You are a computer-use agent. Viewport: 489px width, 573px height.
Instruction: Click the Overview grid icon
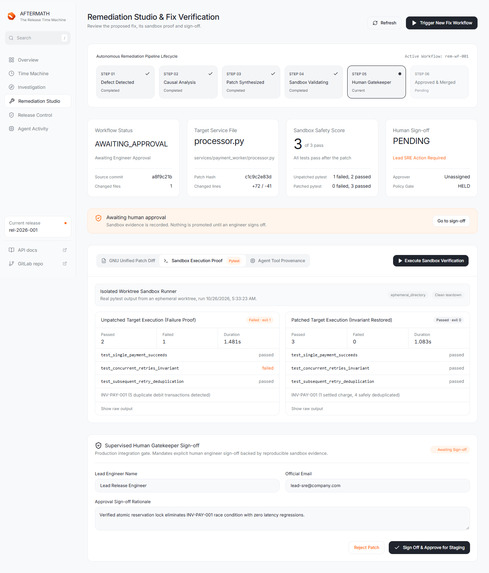tap(11, 60)
